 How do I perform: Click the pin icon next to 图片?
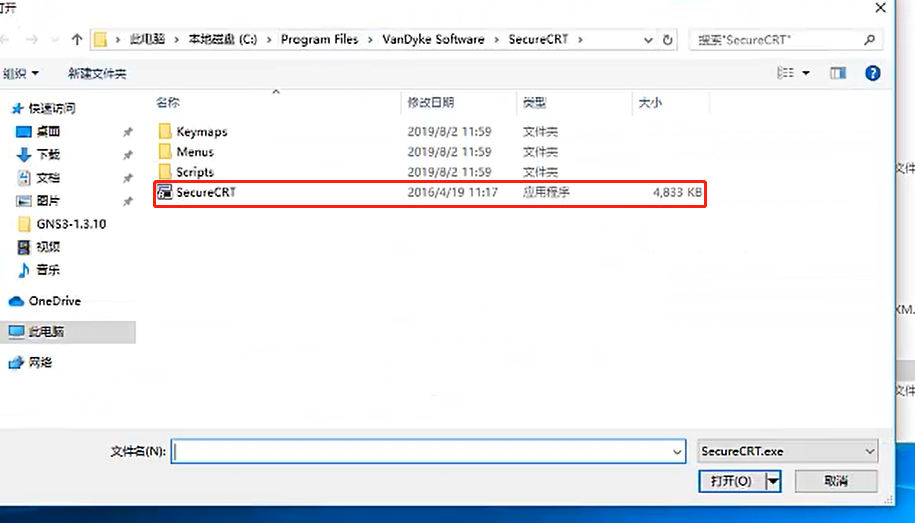pyautogui.click(x=128, y=201)
